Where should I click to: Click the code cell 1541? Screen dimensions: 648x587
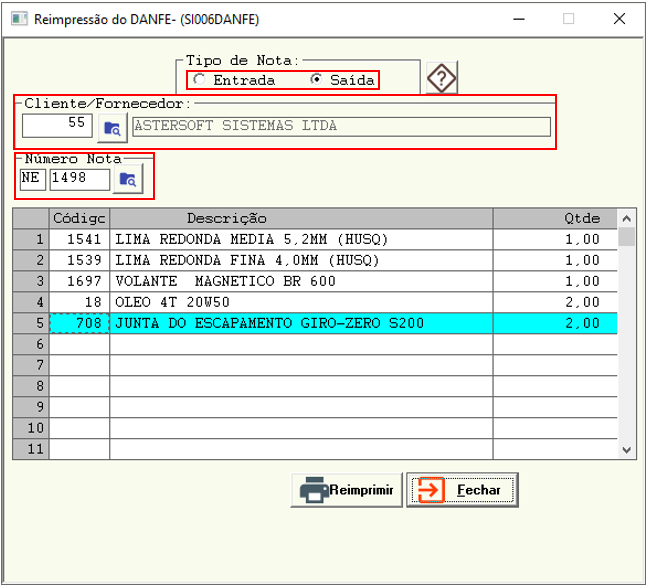coord(79,239)
